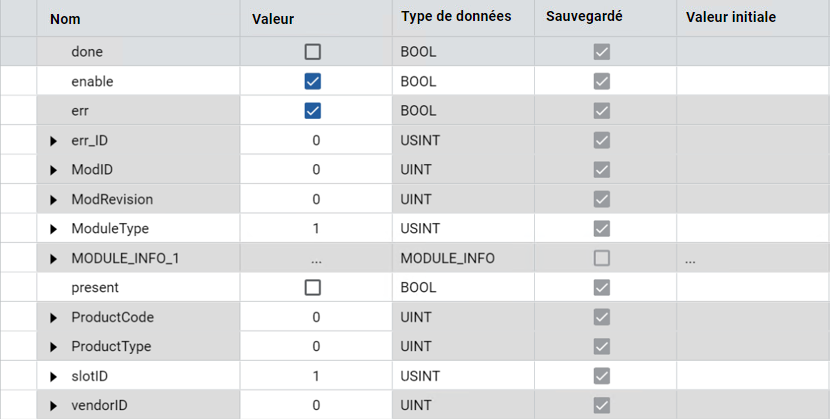Screen dimensions: 831x420
Task: Toggle Sauvegardé checkbox for slotID row
Action: point(602,376)
